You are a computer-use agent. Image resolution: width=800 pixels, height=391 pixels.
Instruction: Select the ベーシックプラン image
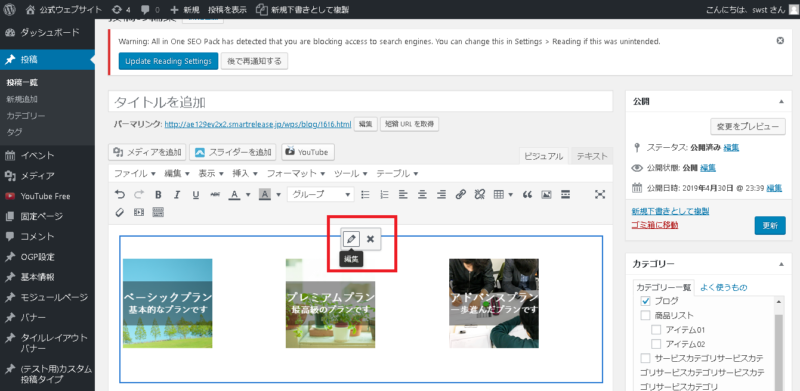(167, 303)
